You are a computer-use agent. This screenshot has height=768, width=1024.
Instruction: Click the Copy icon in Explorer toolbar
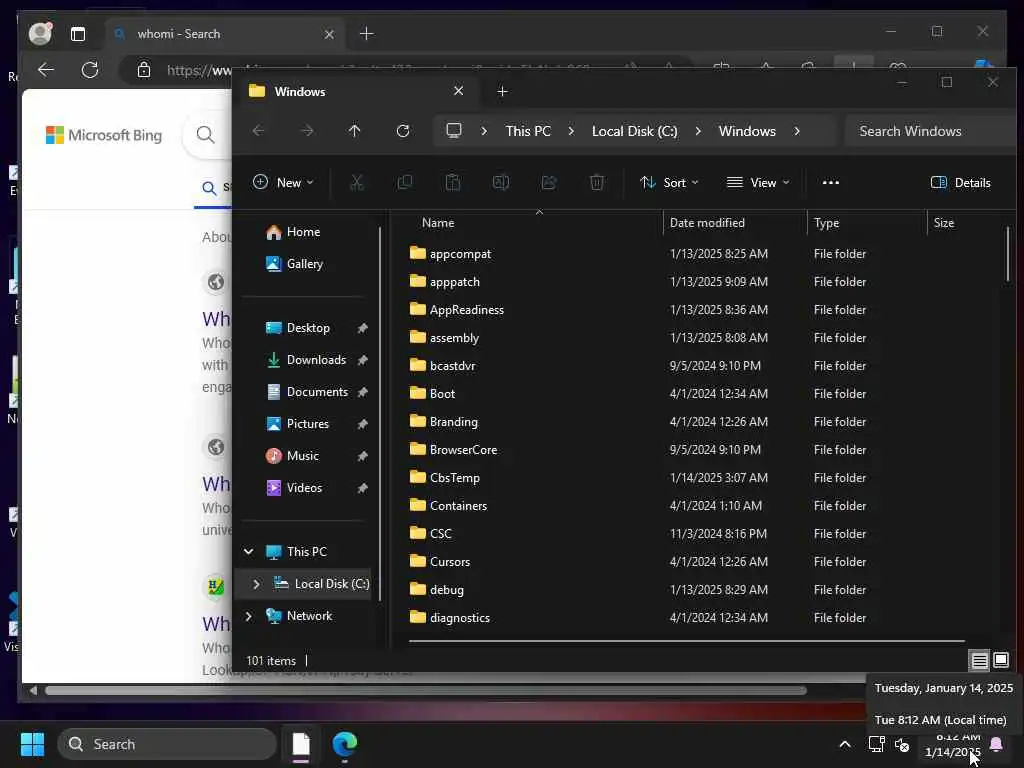[405, 183]
